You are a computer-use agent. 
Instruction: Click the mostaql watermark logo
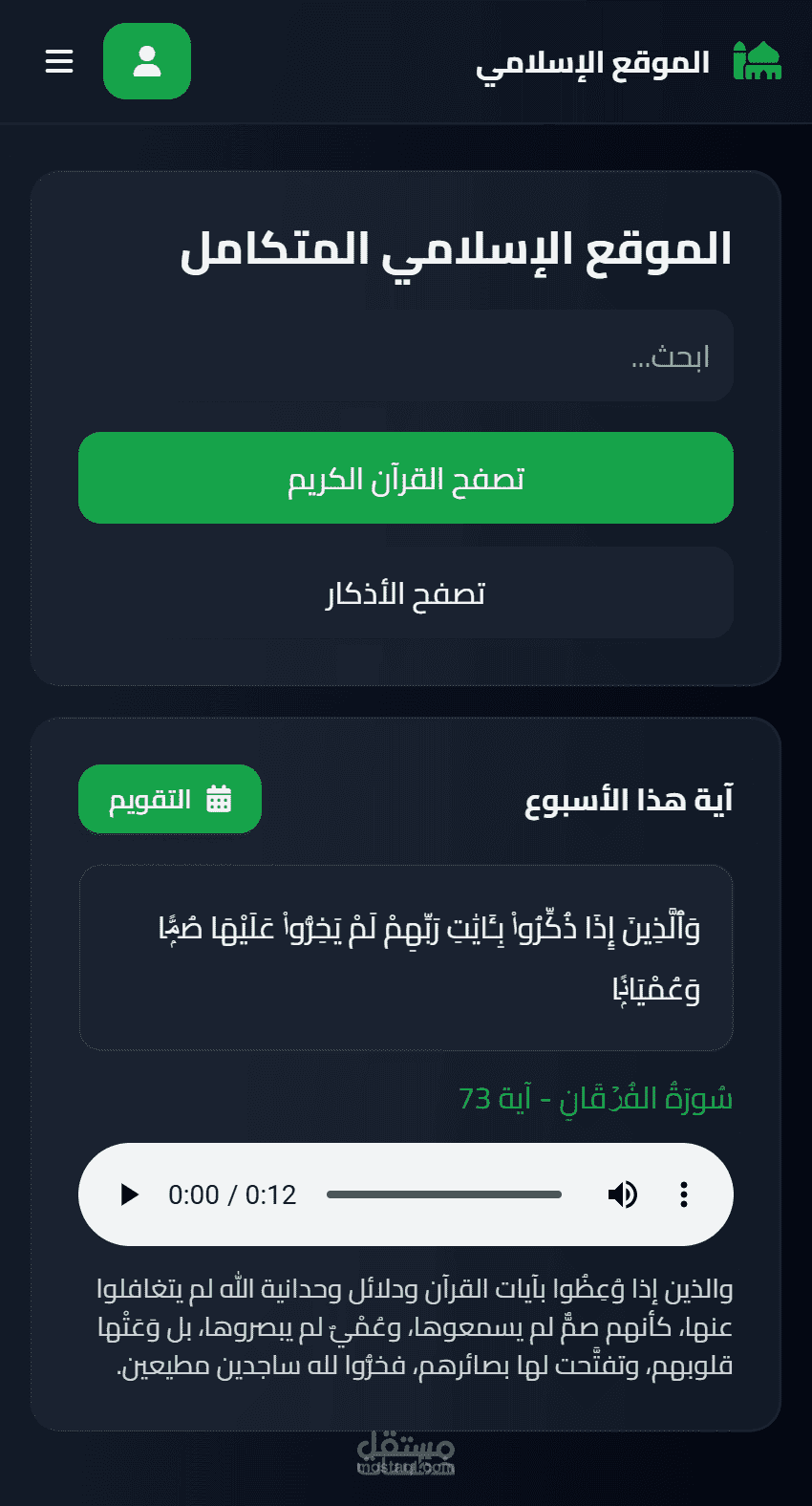406,1453
